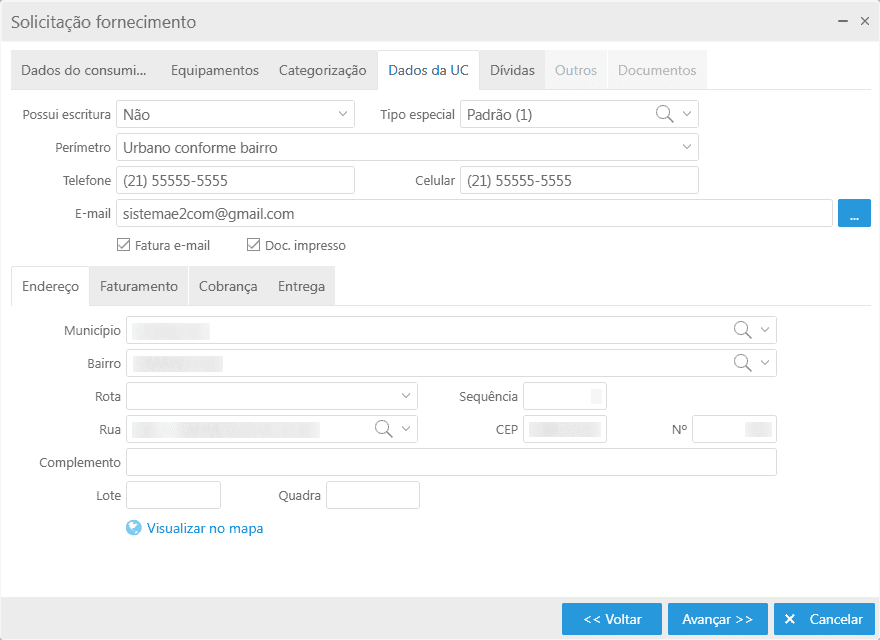
Task: Click the blue ellipsis button next to E-mail
Action: click(854, 213)
